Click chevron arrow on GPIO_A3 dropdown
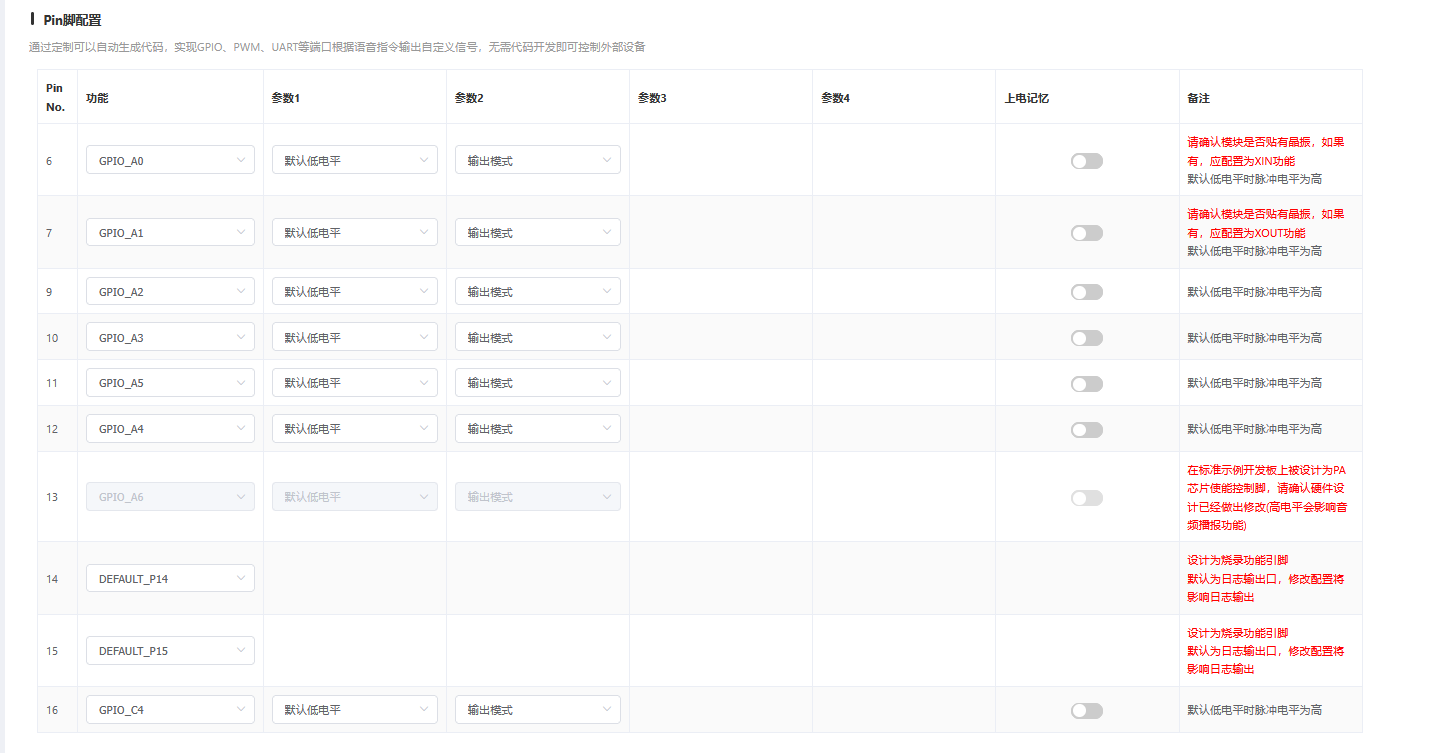1444x753 pixels. coord(241,338)
